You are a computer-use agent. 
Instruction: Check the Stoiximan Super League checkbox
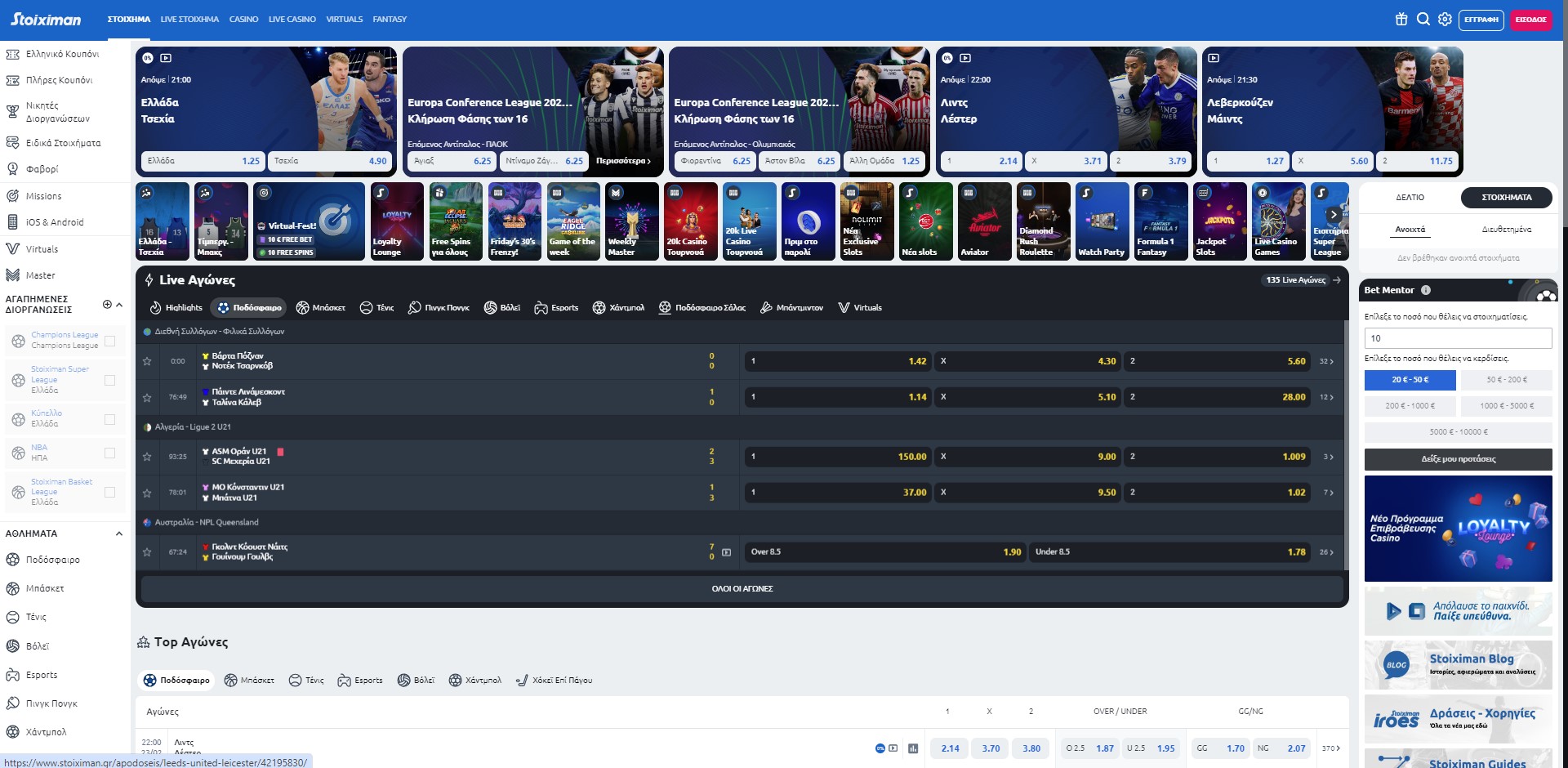110,380
